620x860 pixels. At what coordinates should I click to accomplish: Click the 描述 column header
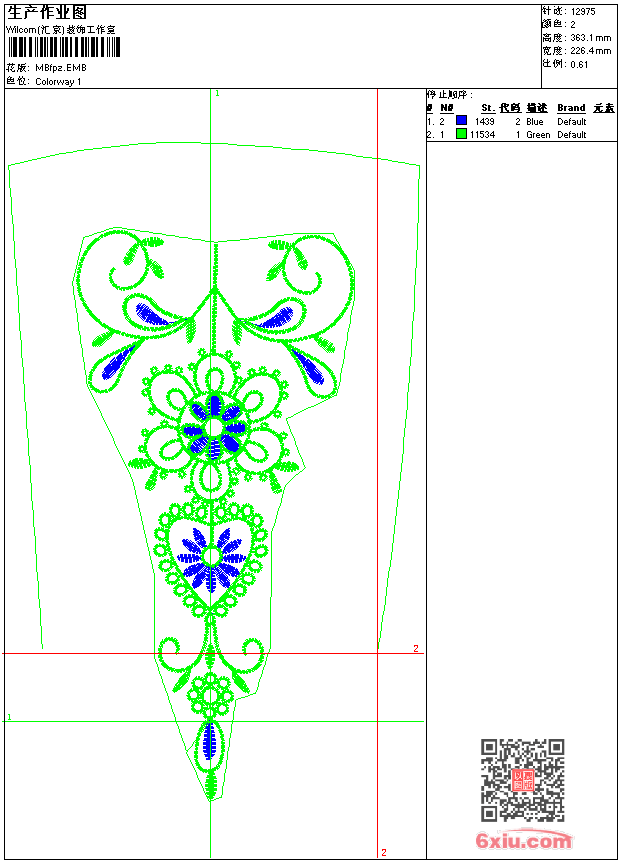click(x=537, y=108)
